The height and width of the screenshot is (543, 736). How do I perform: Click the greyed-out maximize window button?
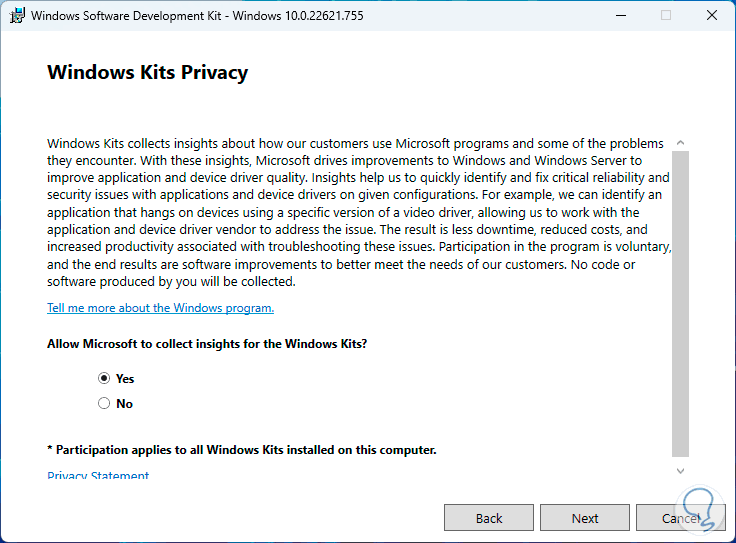(x=666, y=15)
